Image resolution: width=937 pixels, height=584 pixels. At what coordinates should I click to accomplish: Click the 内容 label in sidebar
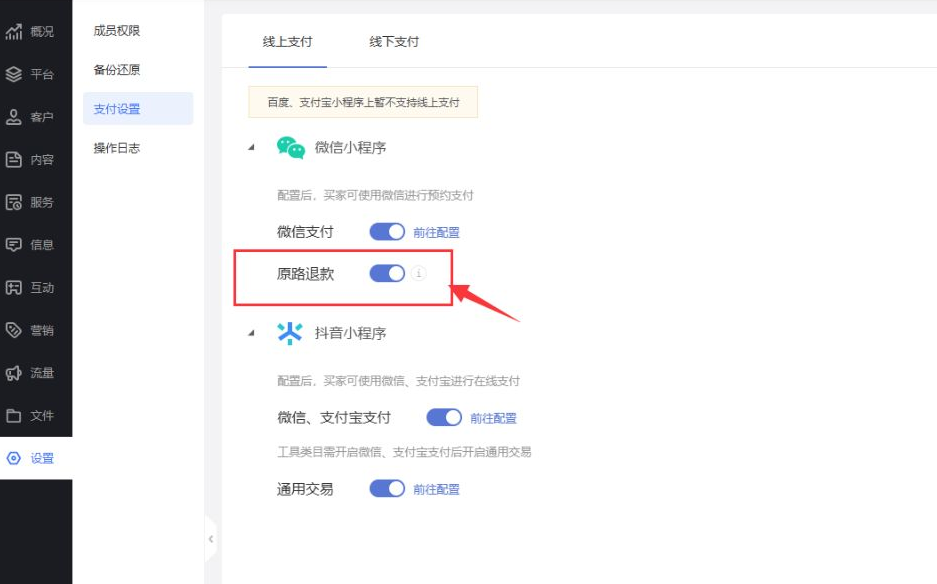point(42,160)
